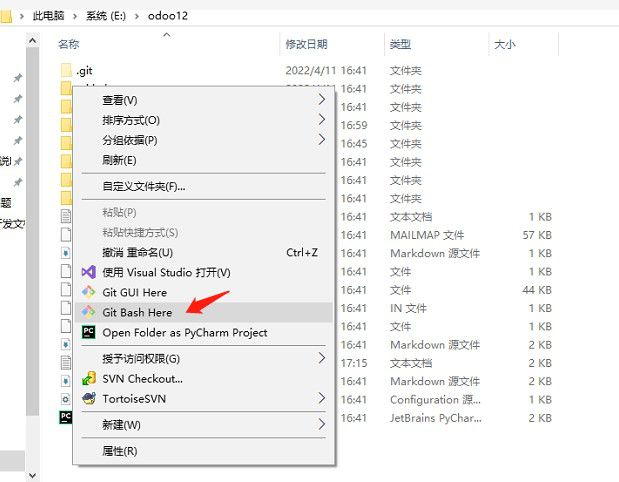Click the folder icon in address bar
The height and width of the screenshot is (482, 619).
[x=9, y=15]
